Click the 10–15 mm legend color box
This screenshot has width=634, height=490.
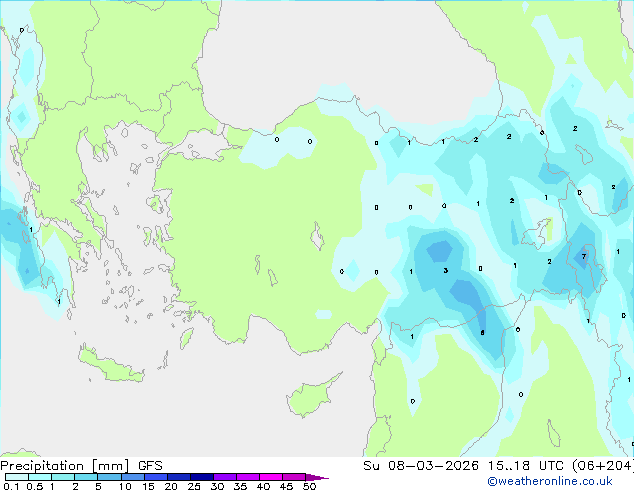click(x=132, y=477)
